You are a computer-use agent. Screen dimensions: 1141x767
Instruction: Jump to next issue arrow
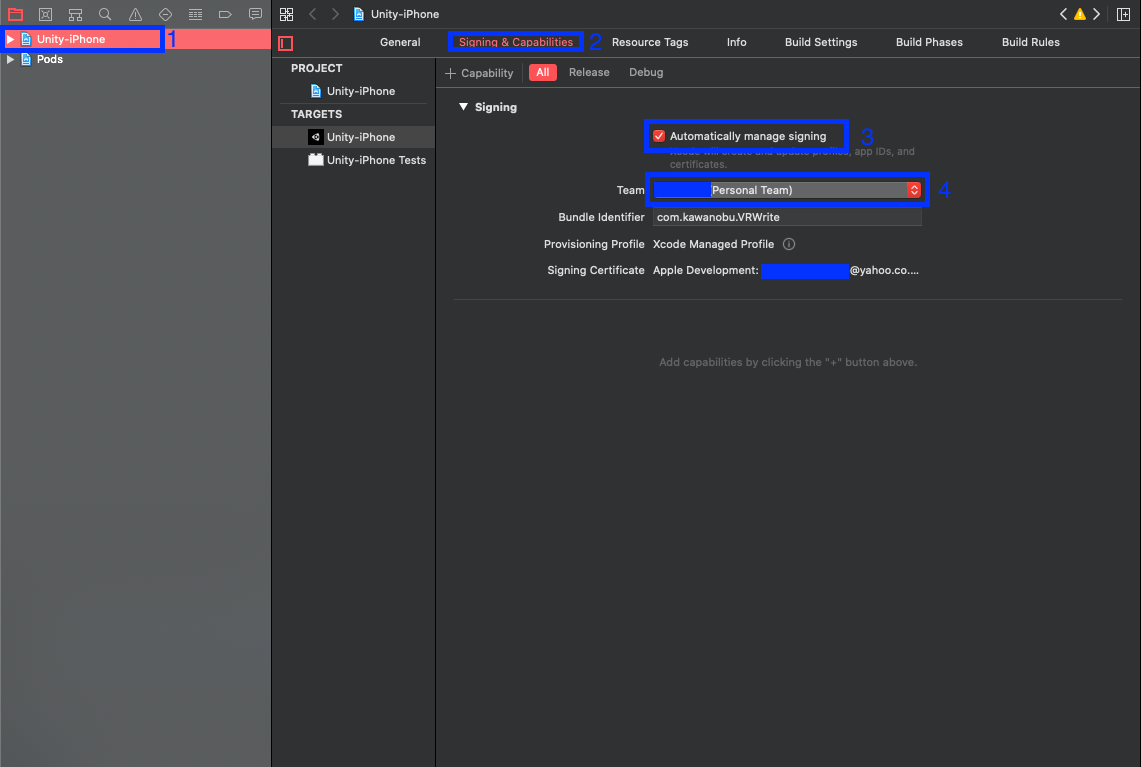coord(1097,14)
